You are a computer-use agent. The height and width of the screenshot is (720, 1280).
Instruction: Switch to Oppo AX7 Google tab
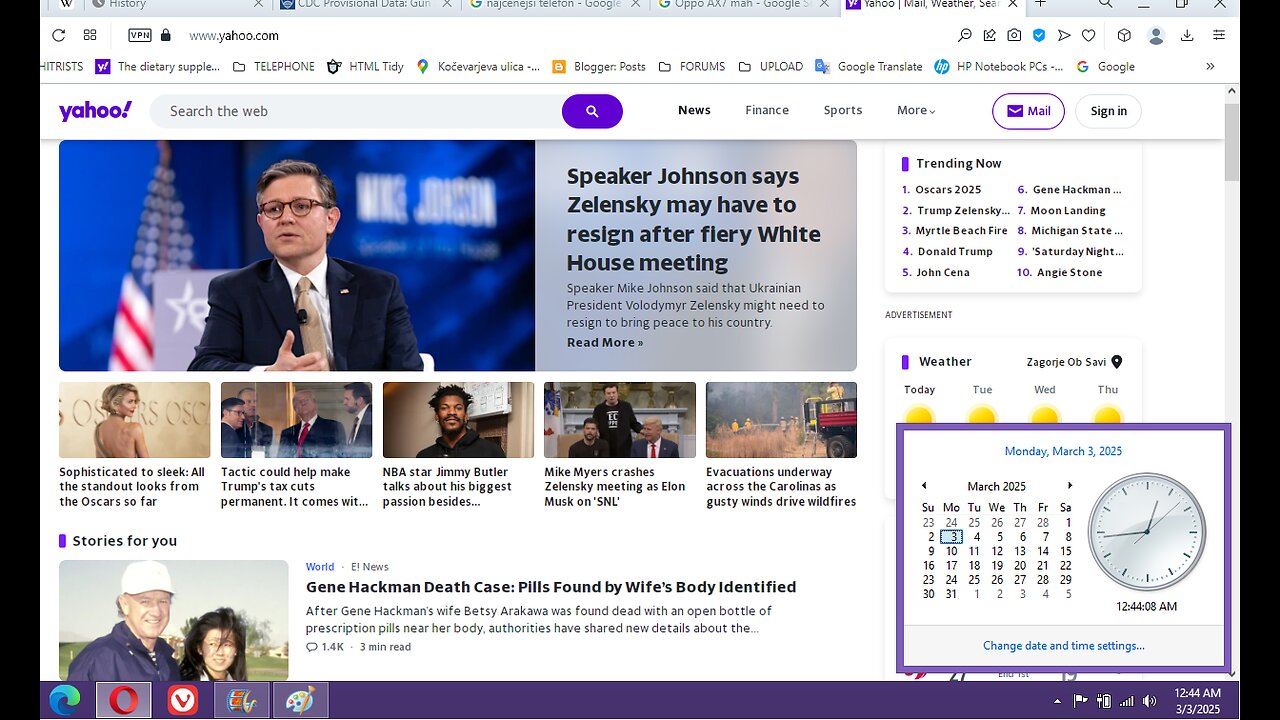[741, 4]
